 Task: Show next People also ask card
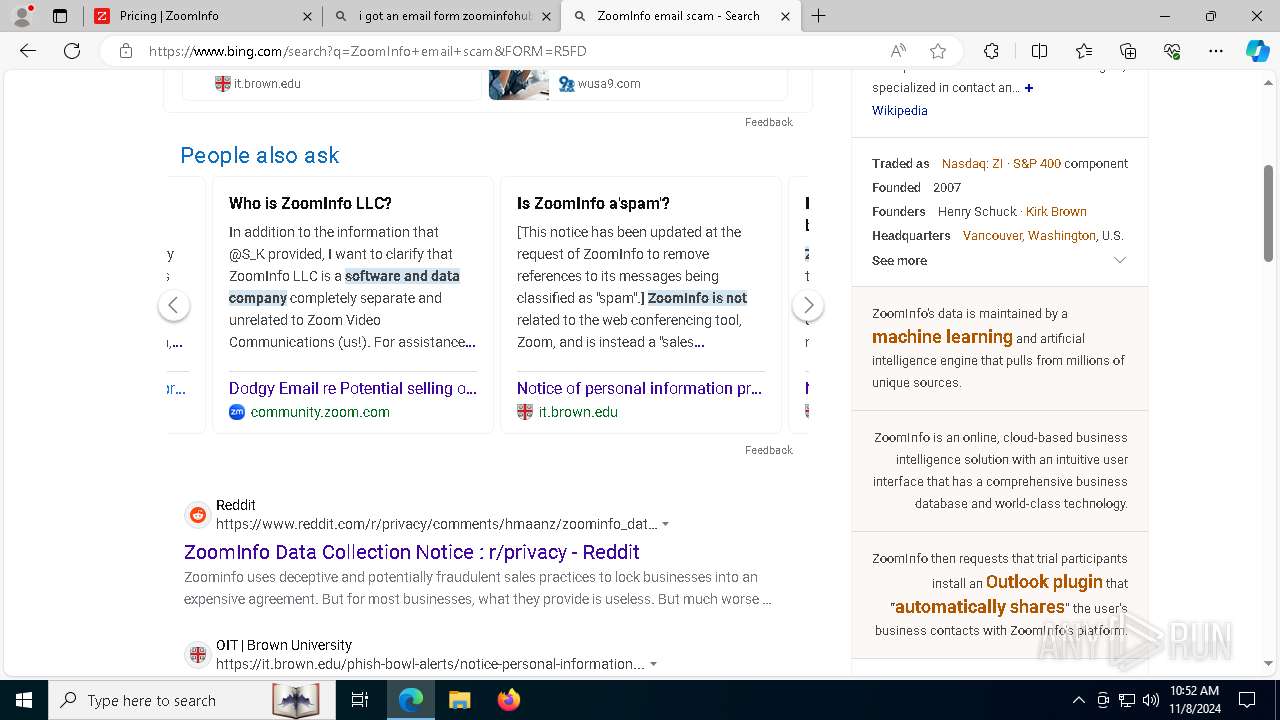[x=808, y=305]
